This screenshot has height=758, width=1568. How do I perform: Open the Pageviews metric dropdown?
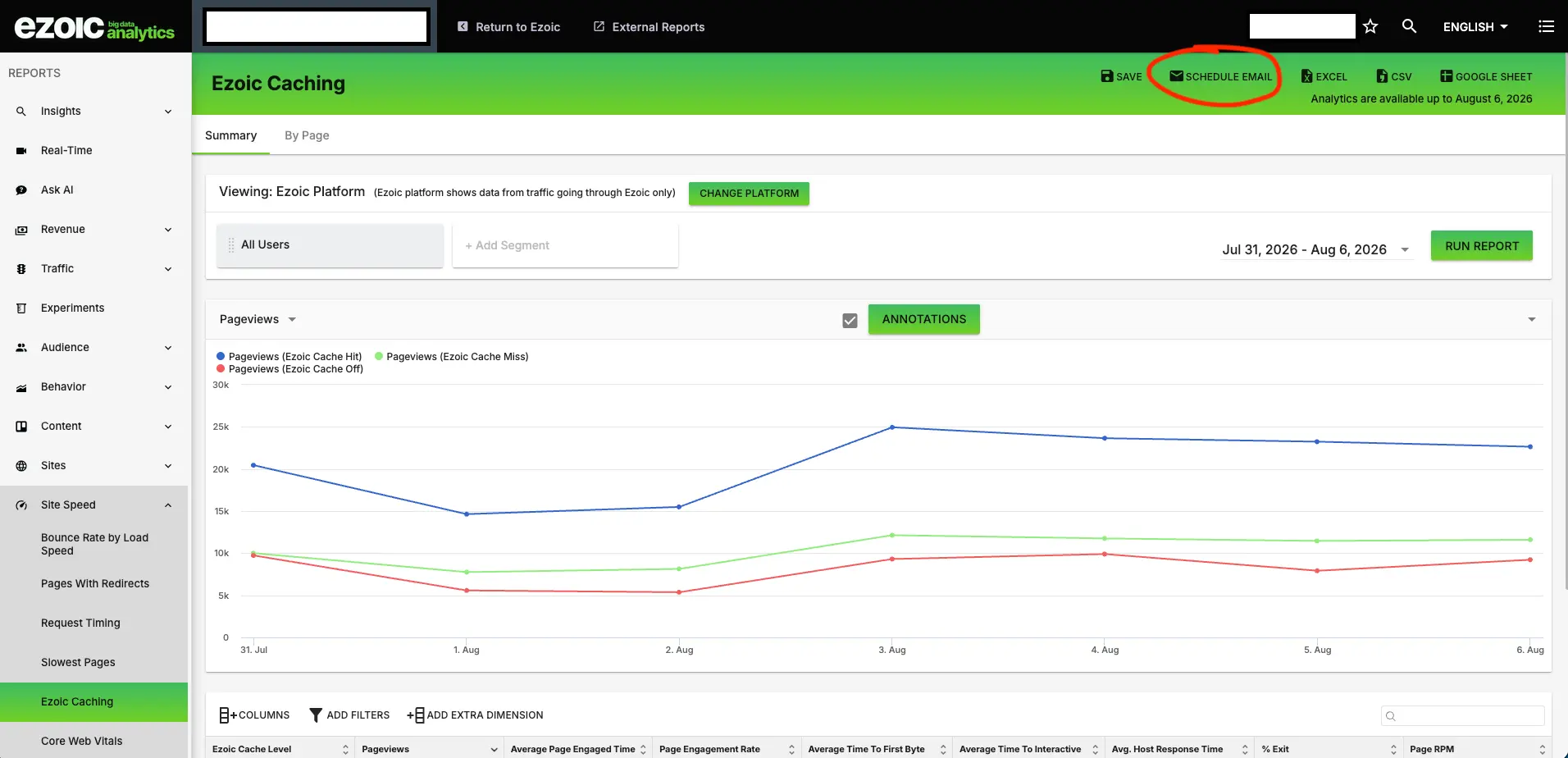tap(258, 319)
